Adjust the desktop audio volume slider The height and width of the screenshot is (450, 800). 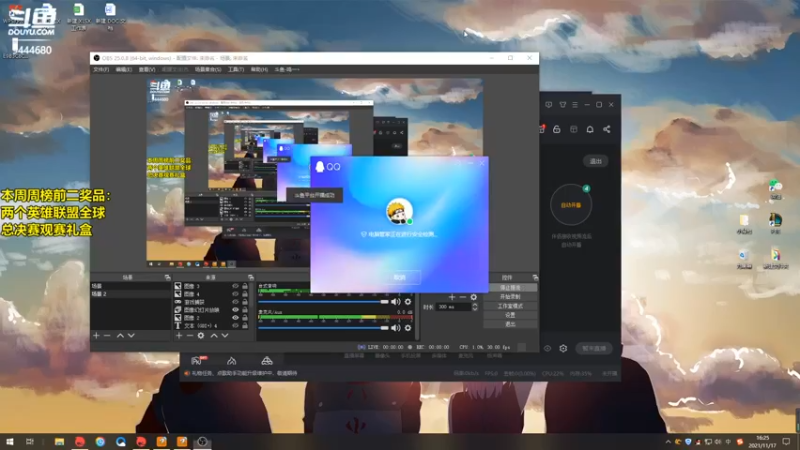323,302
